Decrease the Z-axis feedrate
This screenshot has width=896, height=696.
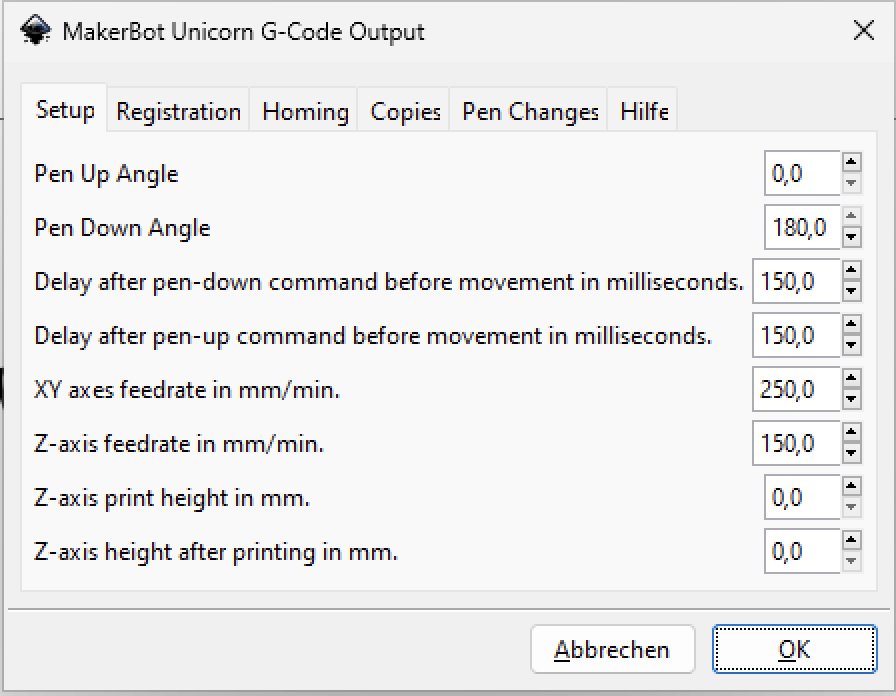[852, 452]
